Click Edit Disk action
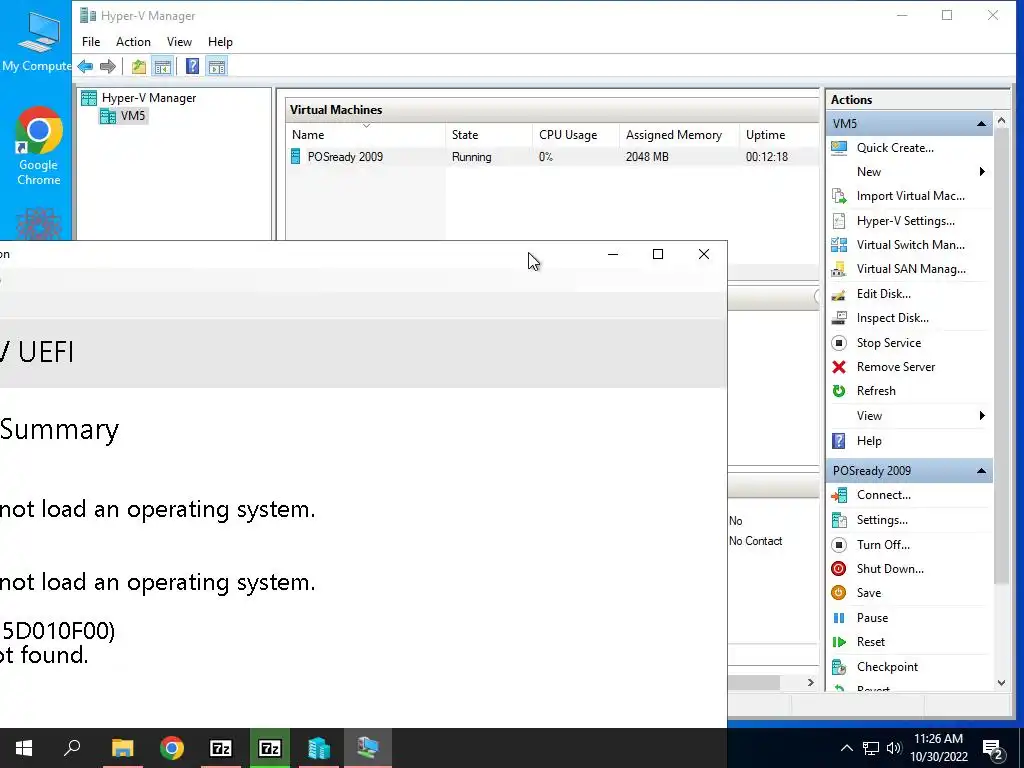The width and height of the screenshot is (1024, 768). [x=884, y=294]
